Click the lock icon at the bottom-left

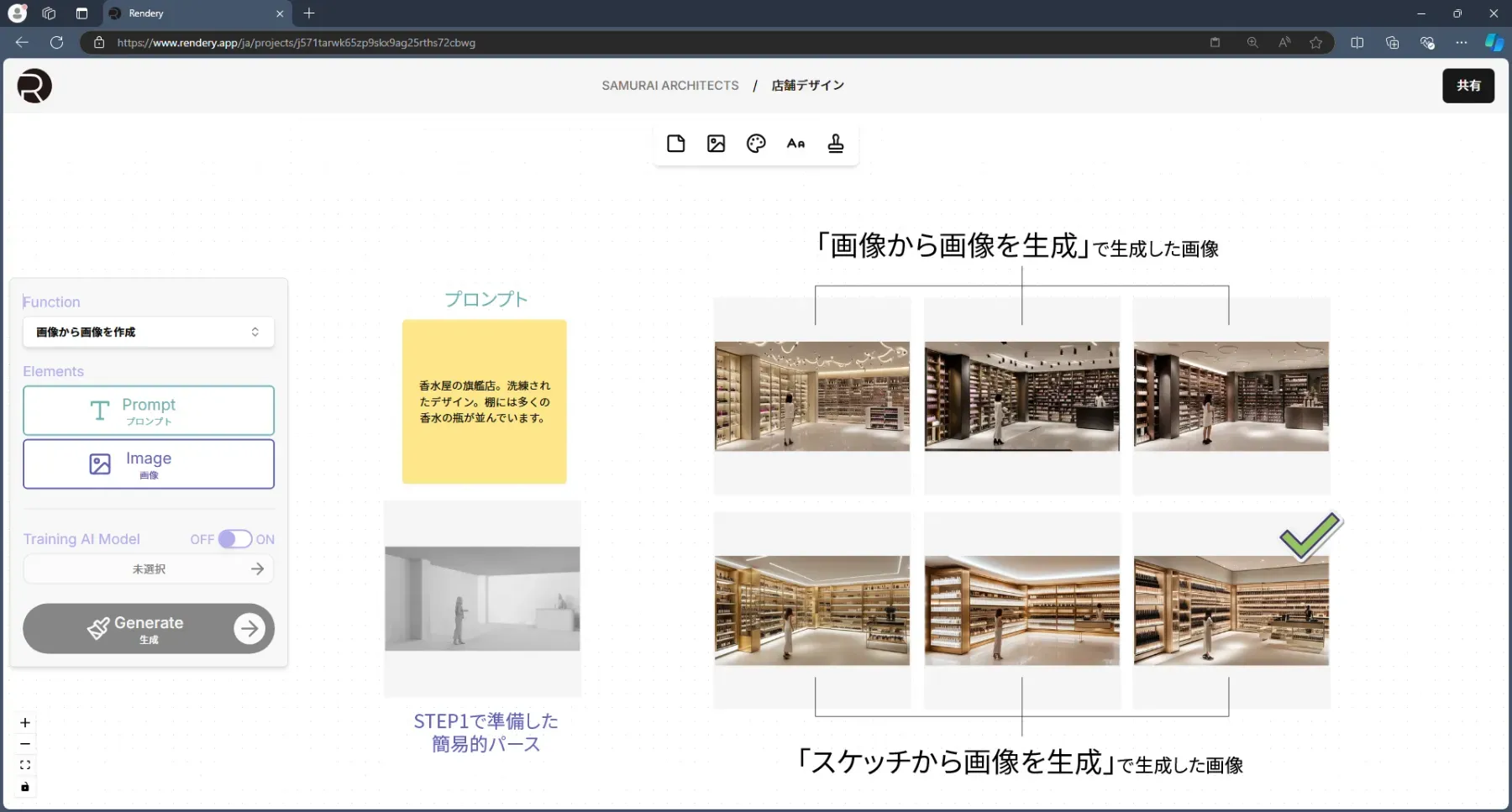click(x=24, y=787)
